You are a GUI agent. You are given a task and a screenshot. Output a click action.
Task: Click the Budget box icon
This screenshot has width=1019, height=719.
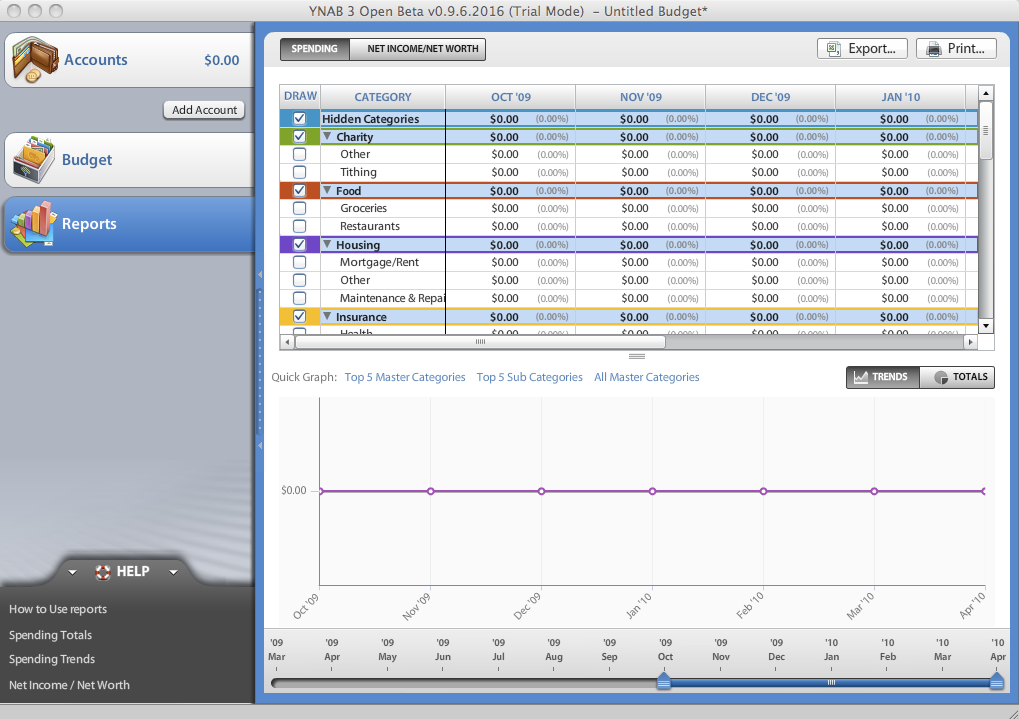[x=34, y=159]
